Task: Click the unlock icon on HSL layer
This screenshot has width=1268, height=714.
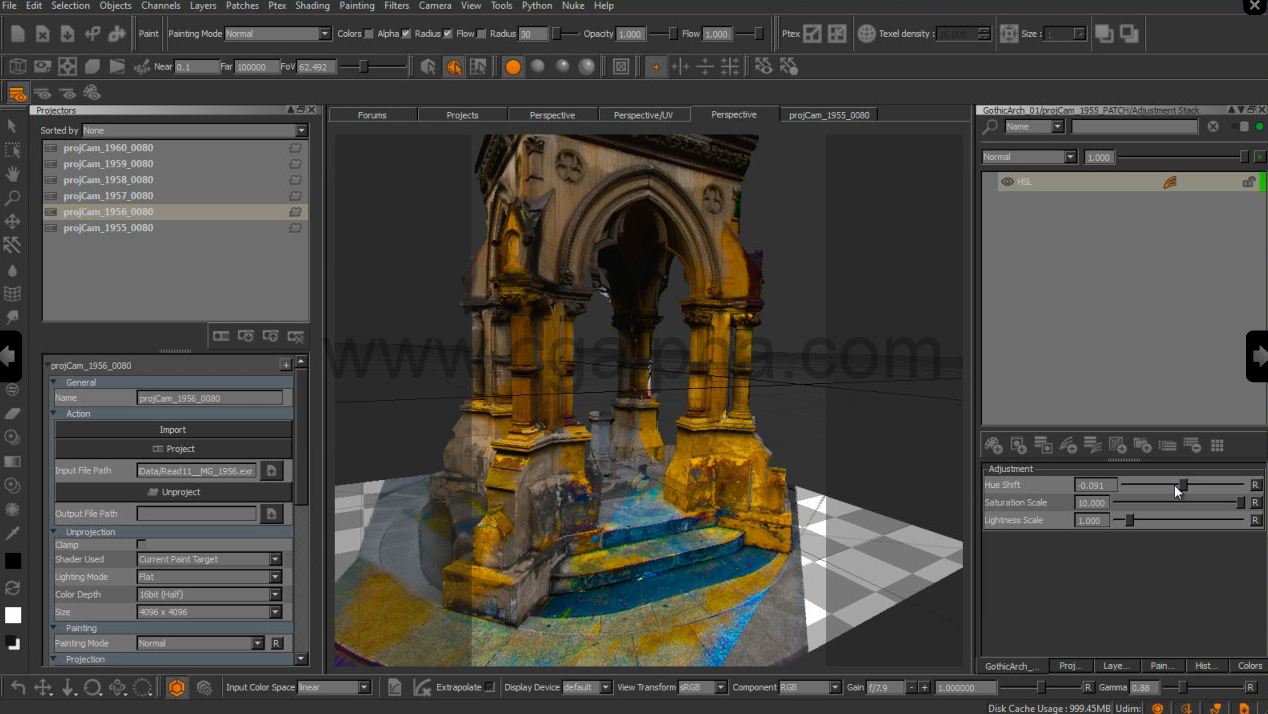Action: (1248, 182)
